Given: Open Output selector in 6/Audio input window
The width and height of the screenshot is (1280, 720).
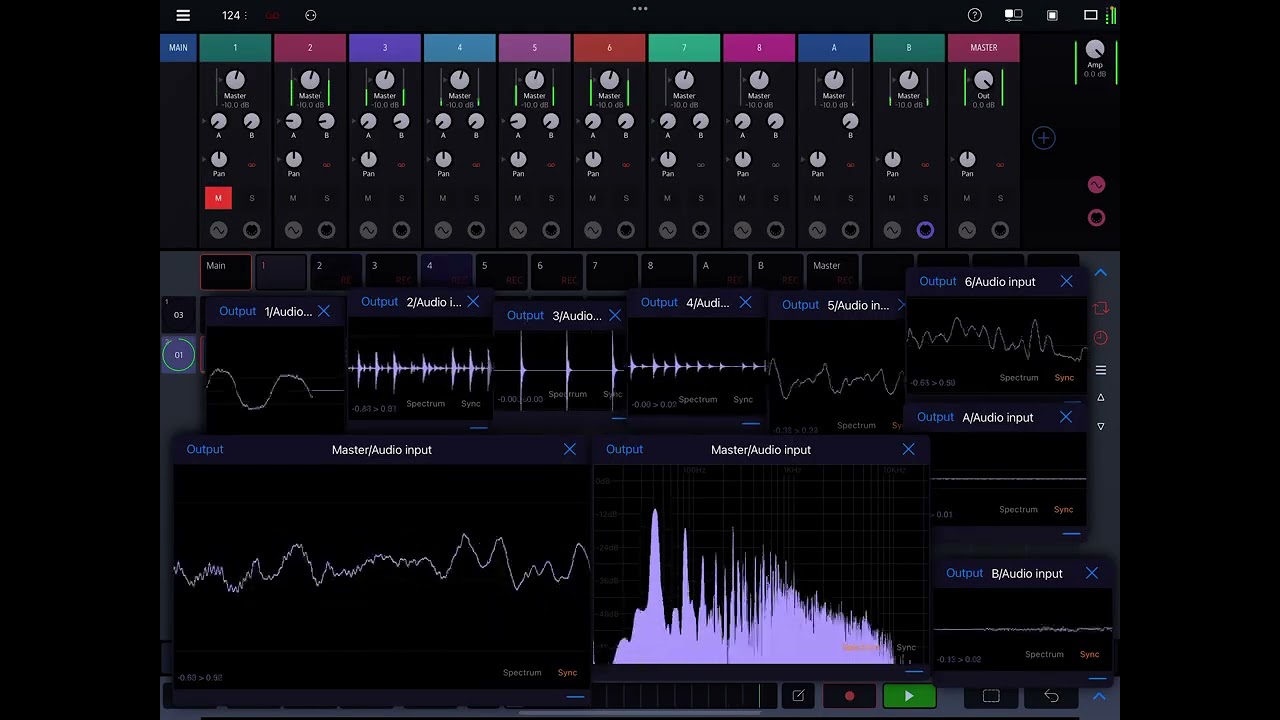Looking at the screenshot, I should [x=938, y=282].
